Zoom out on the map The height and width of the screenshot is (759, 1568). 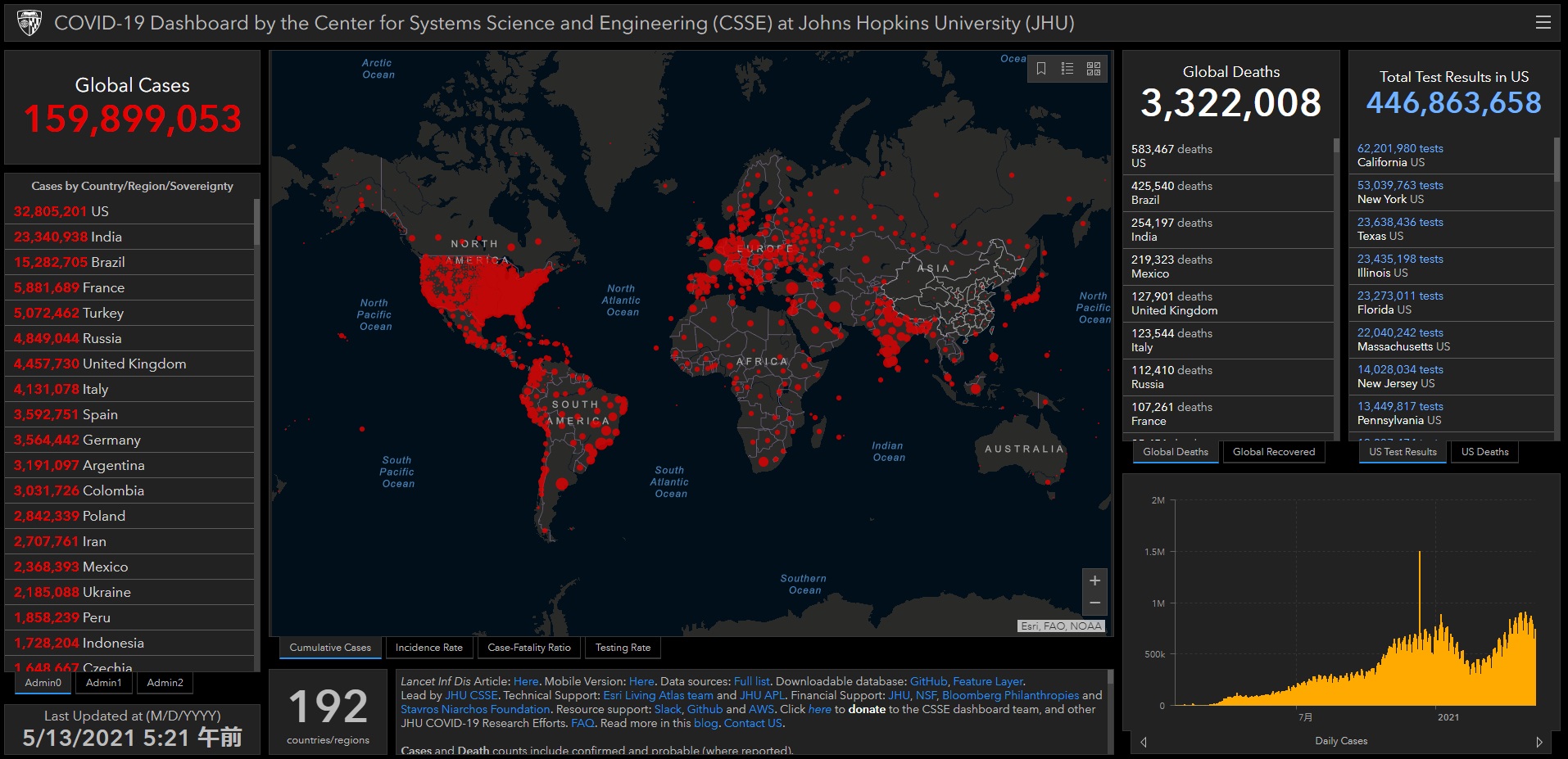pyautogui.click(x=1094, y=603)
